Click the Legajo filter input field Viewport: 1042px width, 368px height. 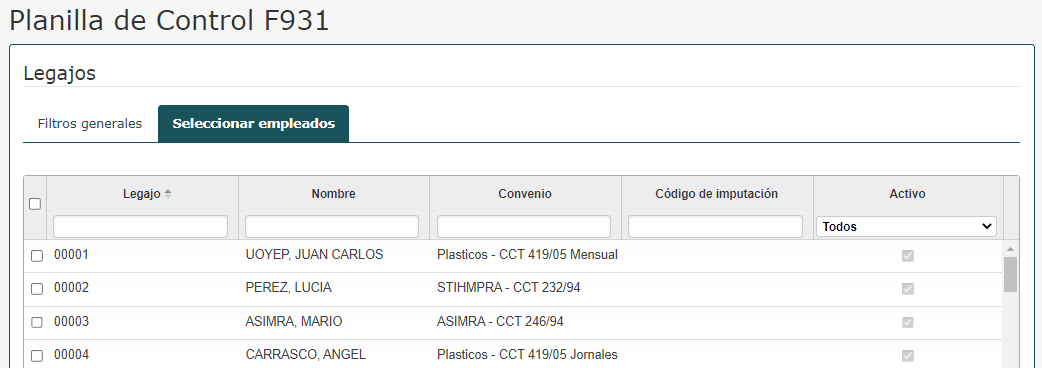pyautogui.click(x=140, y=227)
